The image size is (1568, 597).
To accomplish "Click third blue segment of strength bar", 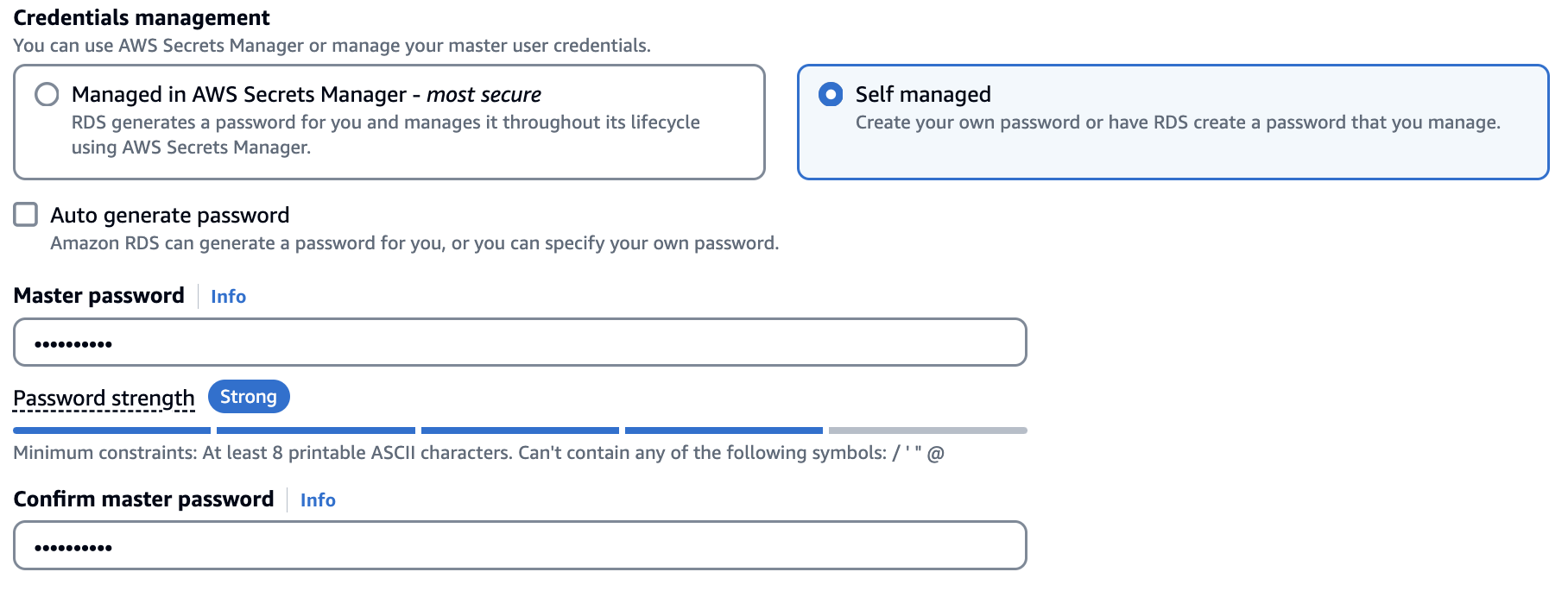I will coord(520,430).
